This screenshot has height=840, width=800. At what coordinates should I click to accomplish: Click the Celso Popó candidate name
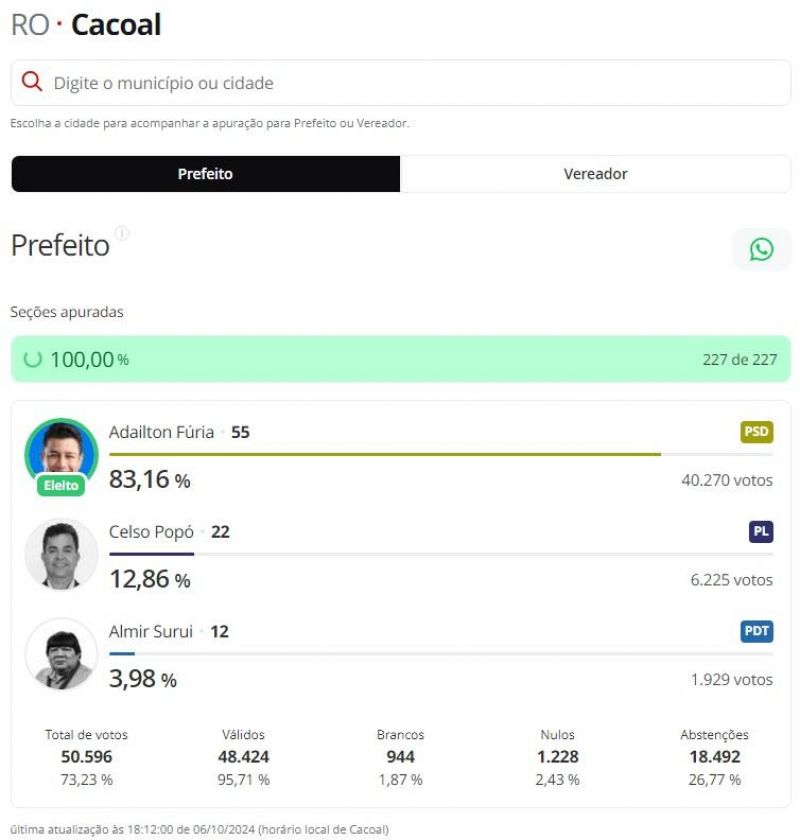tap(151, 532)
